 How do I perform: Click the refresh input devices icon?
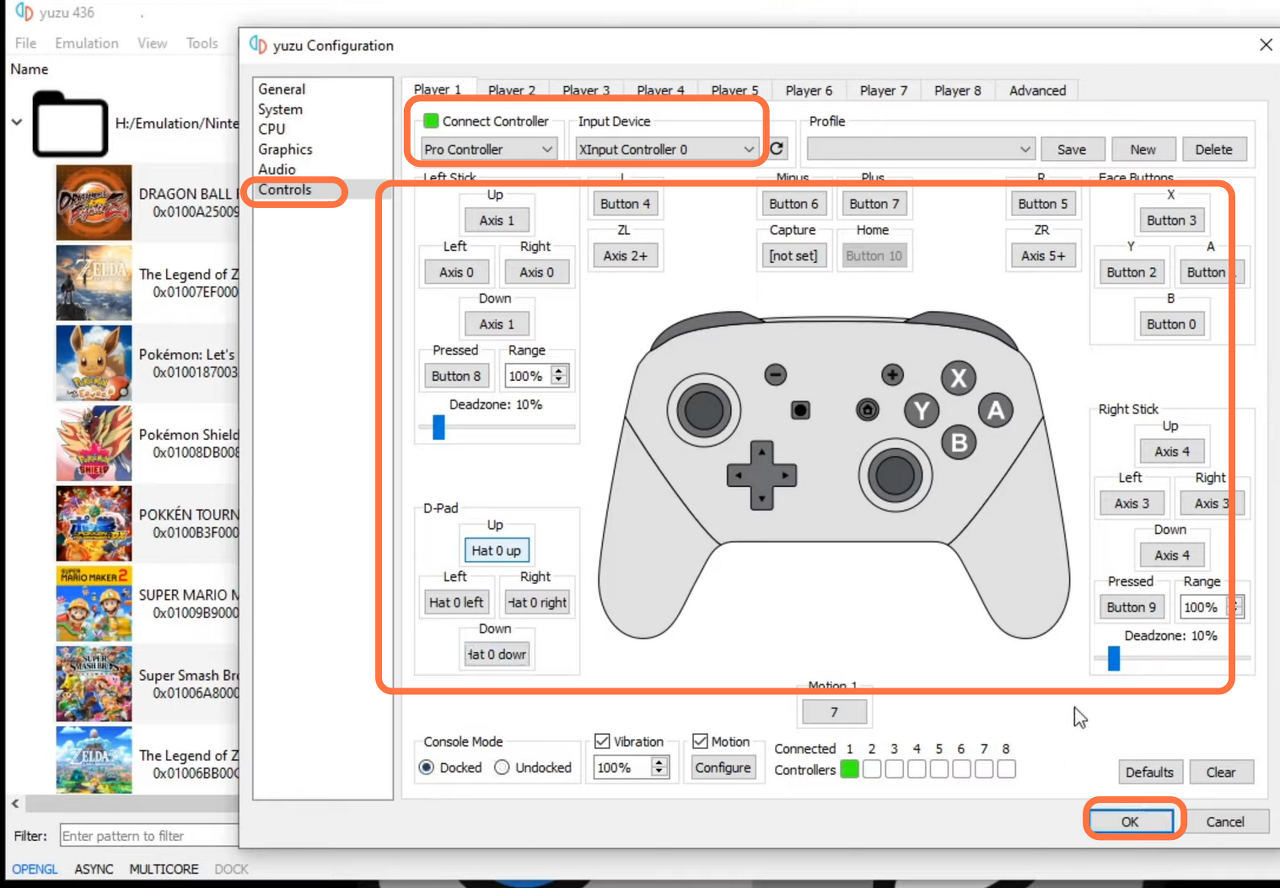[777, 149]
